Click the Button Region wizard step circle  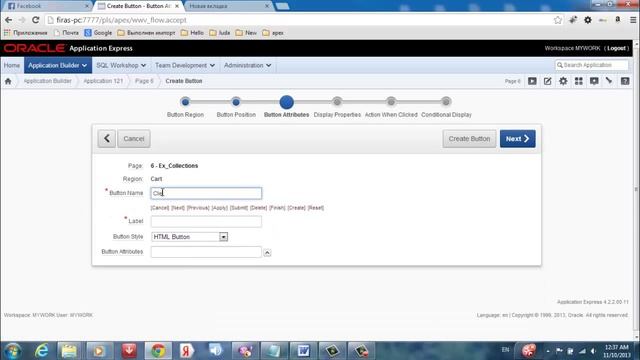[x=185, y=102]
